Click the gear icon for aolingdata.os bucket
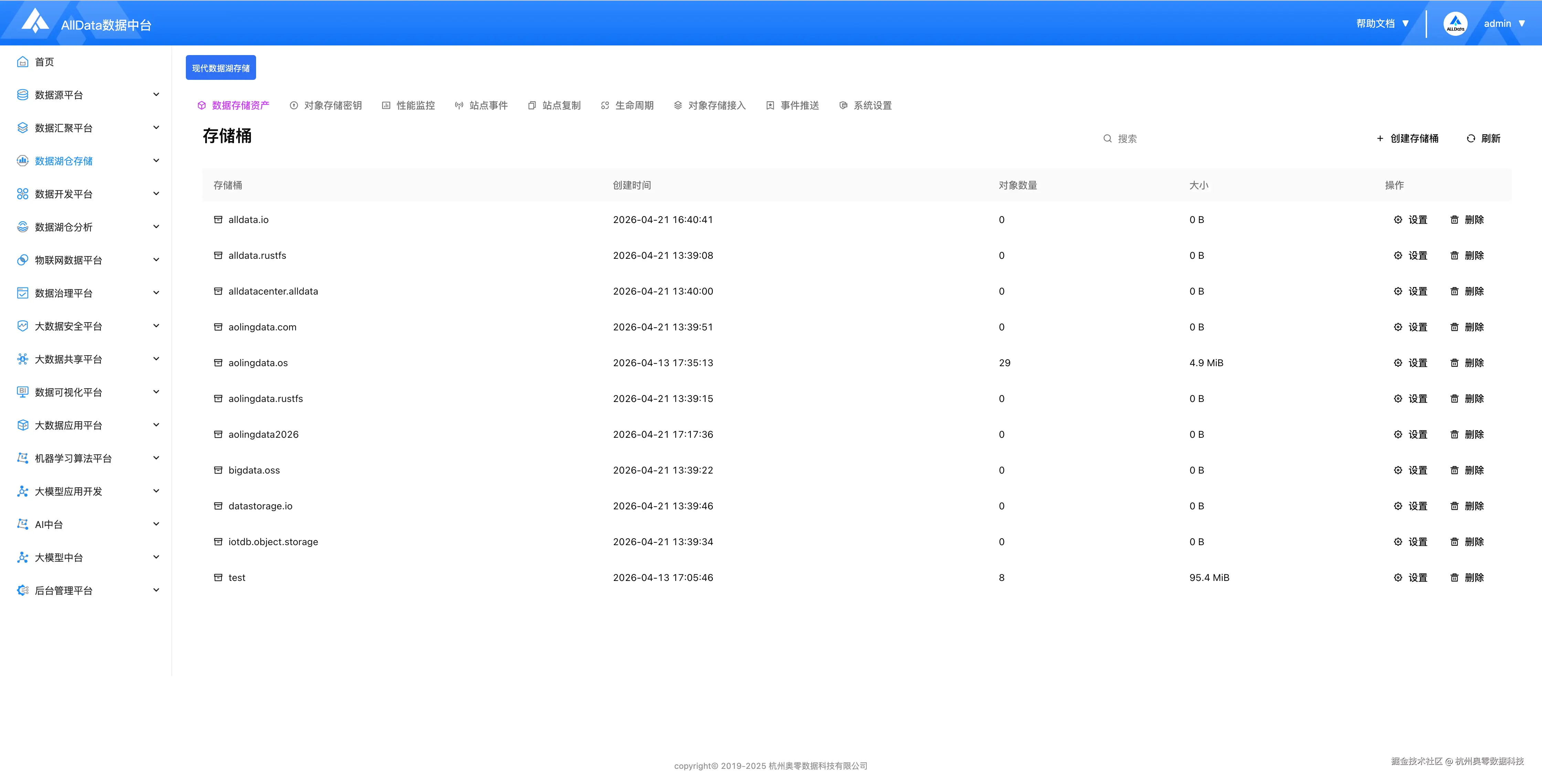Image resolution: width=1542 pixels, height=784 pixels. [1398, 363]
